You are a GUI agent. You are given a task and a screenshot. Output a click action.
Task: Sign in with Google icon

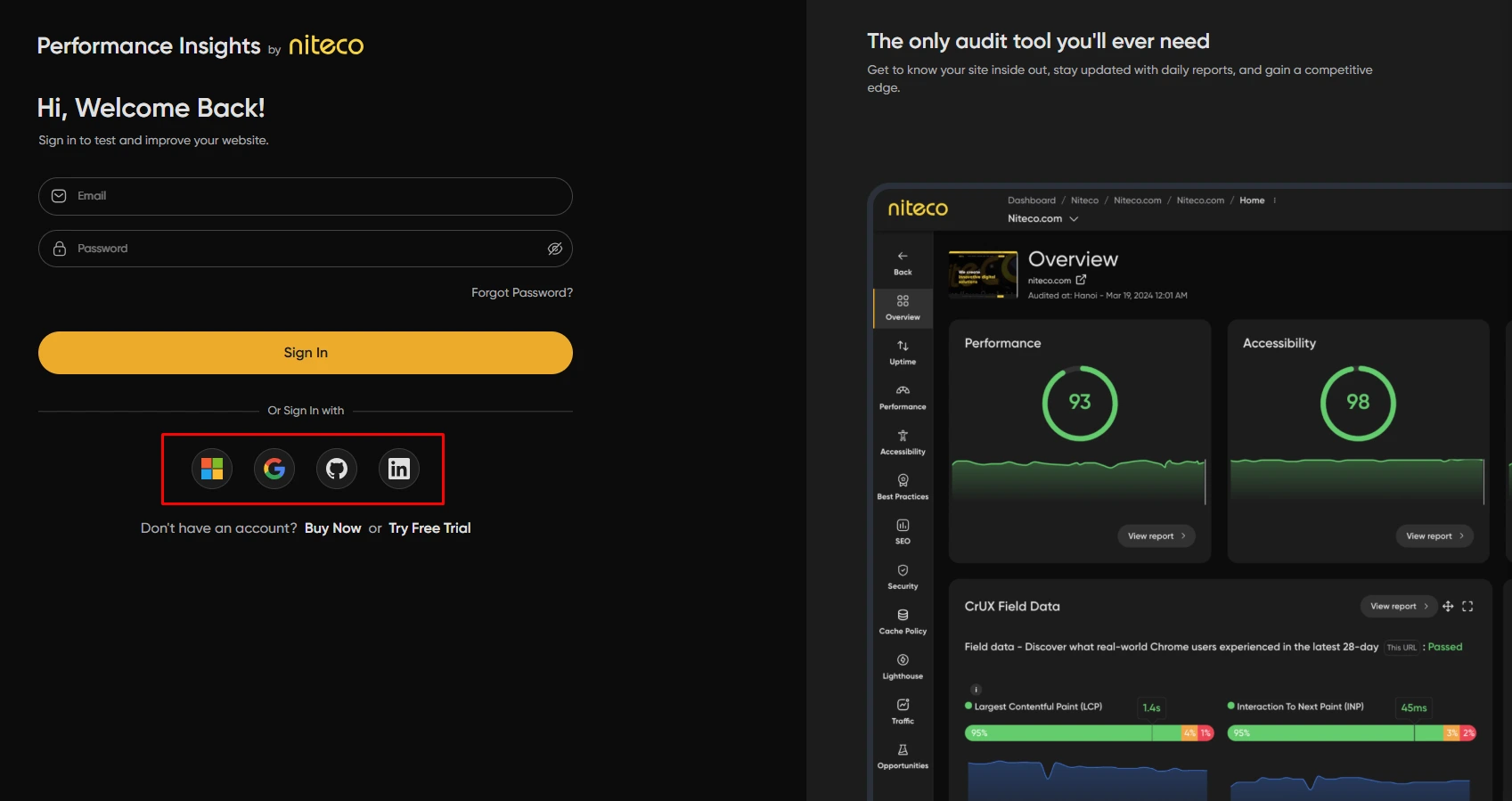274,469
